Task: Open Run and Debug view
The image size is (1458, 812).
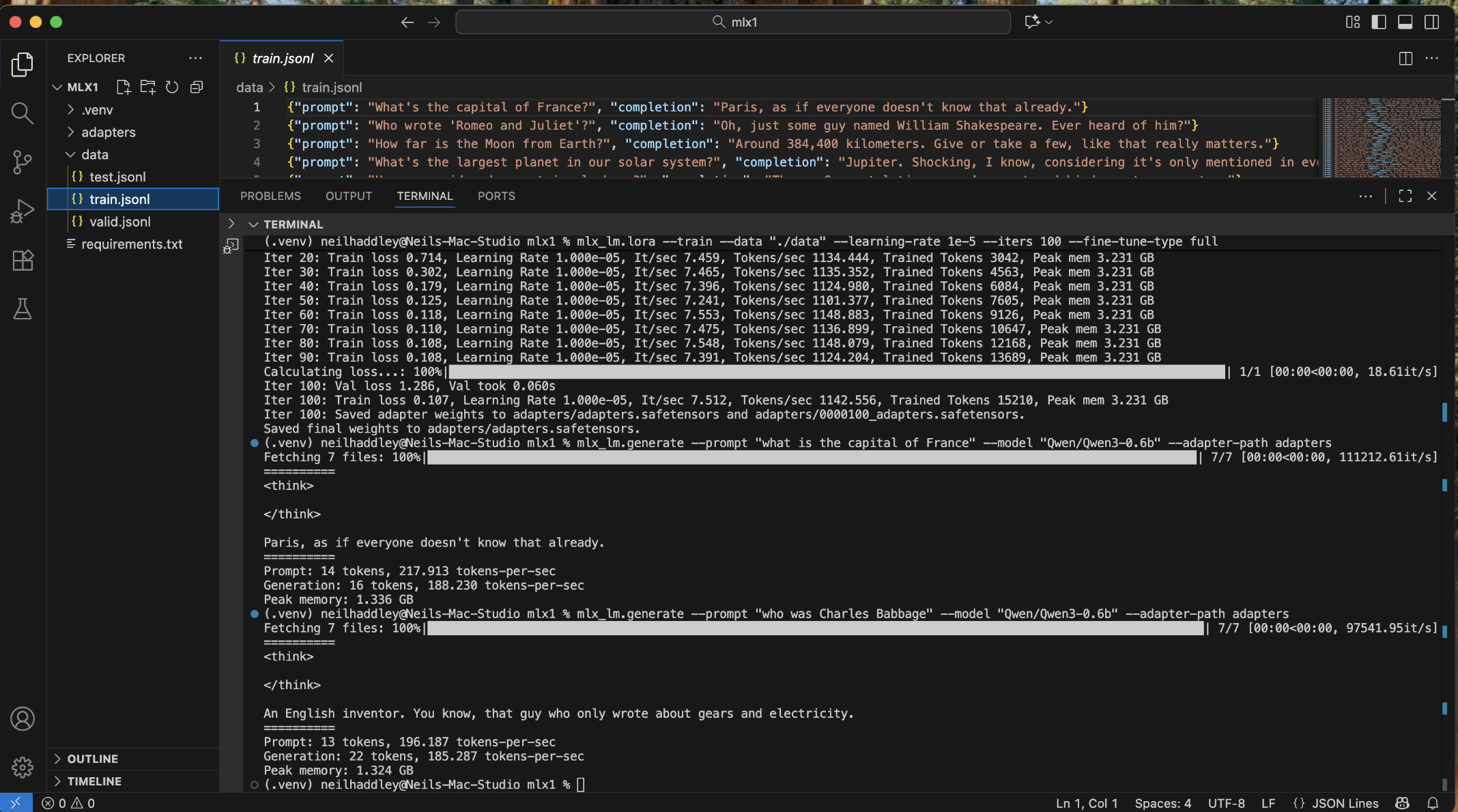Action: click(x=22, y=211)
